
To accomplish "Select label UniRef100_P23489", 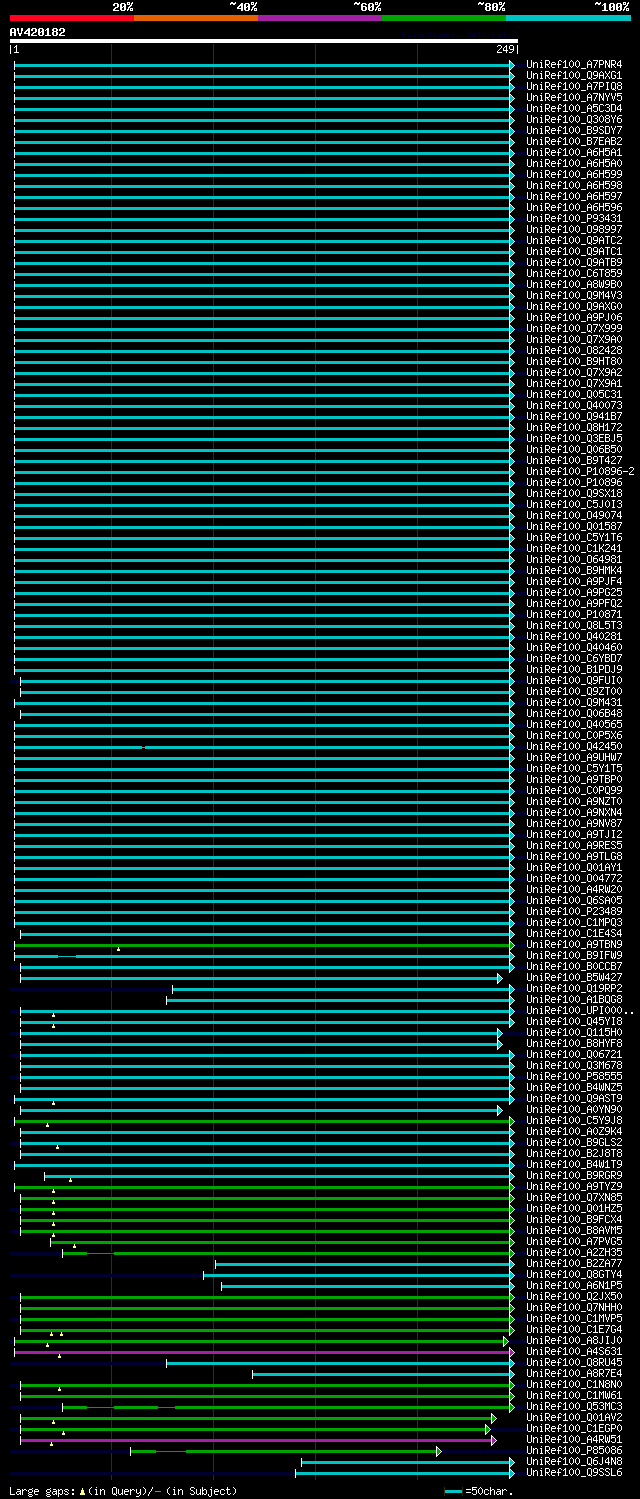I will pos(574,911).
